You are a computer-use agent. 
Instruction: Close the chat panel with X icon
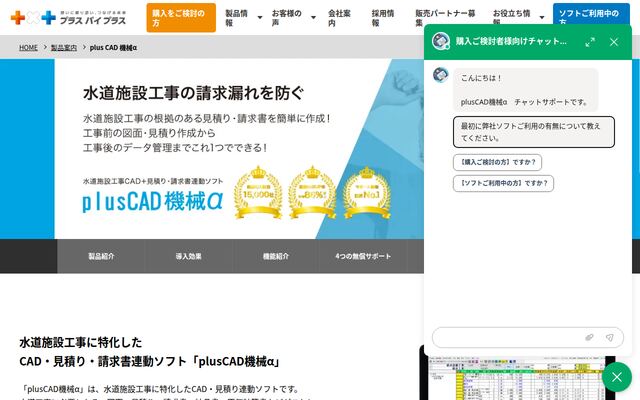[614, 42]
